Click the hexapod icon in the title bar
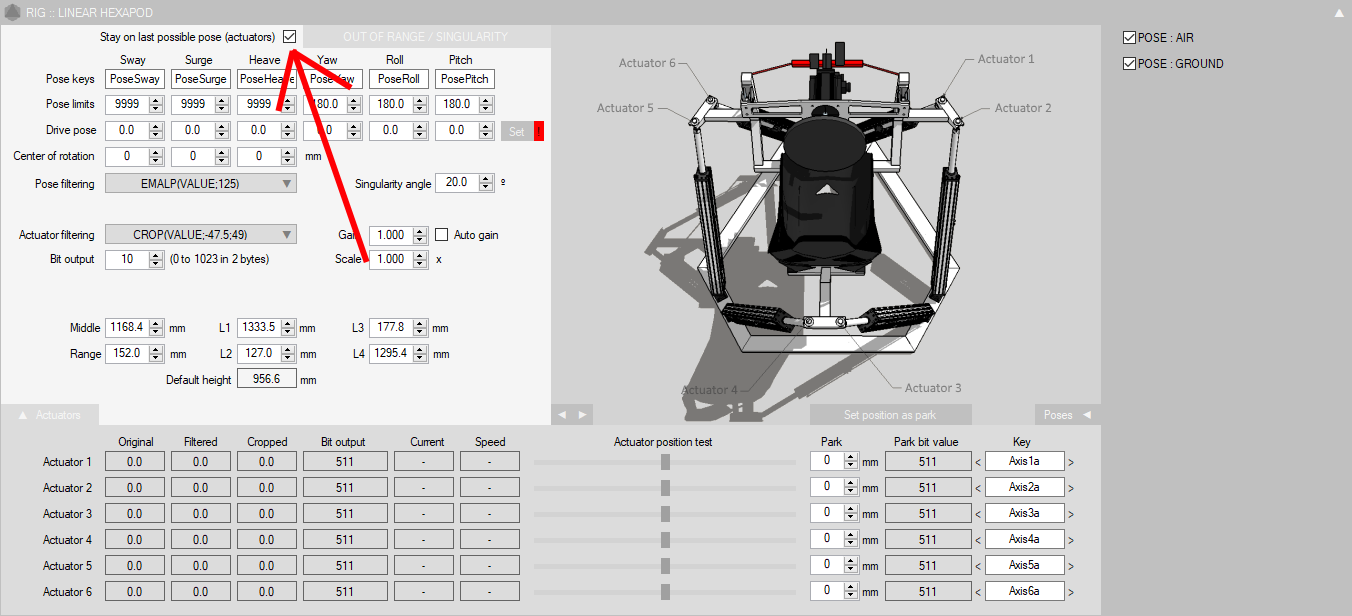This screenshot has height=616, width=1352. 11,12
